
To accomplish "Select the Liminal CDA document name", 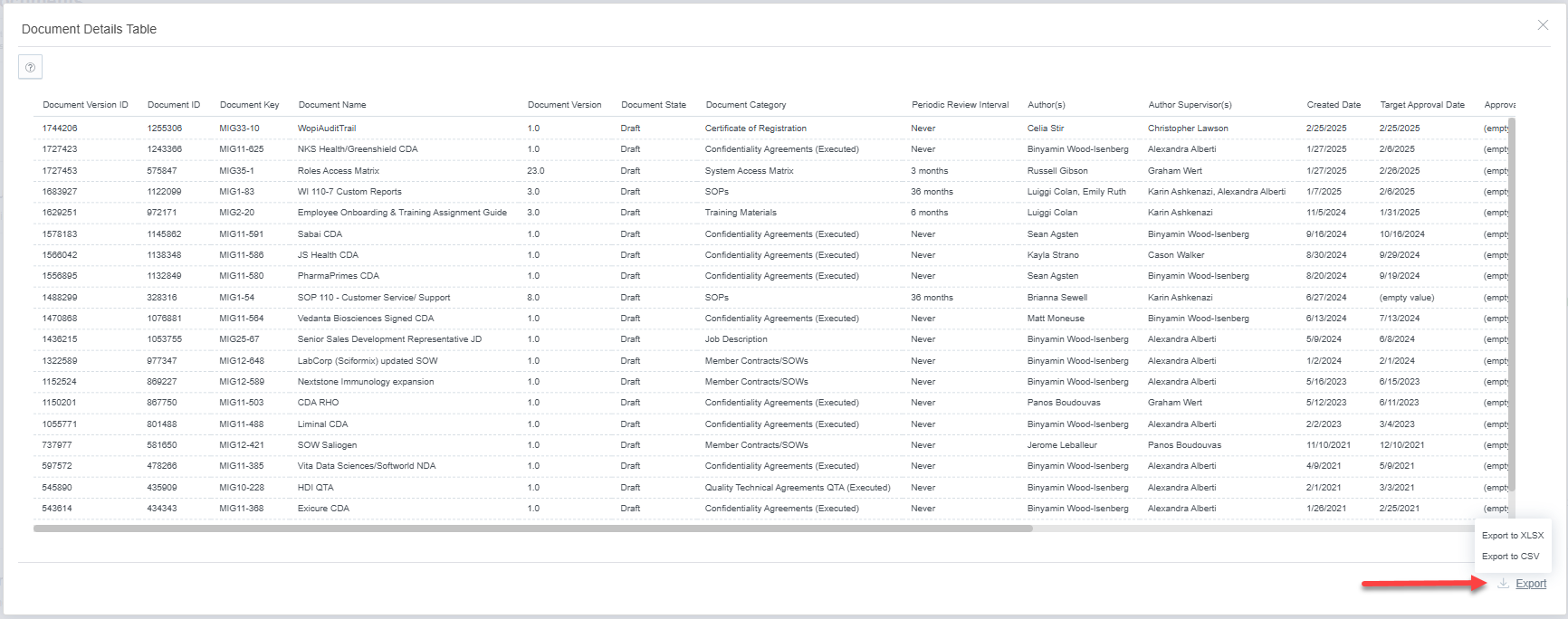I will click(x=323, y=424).
